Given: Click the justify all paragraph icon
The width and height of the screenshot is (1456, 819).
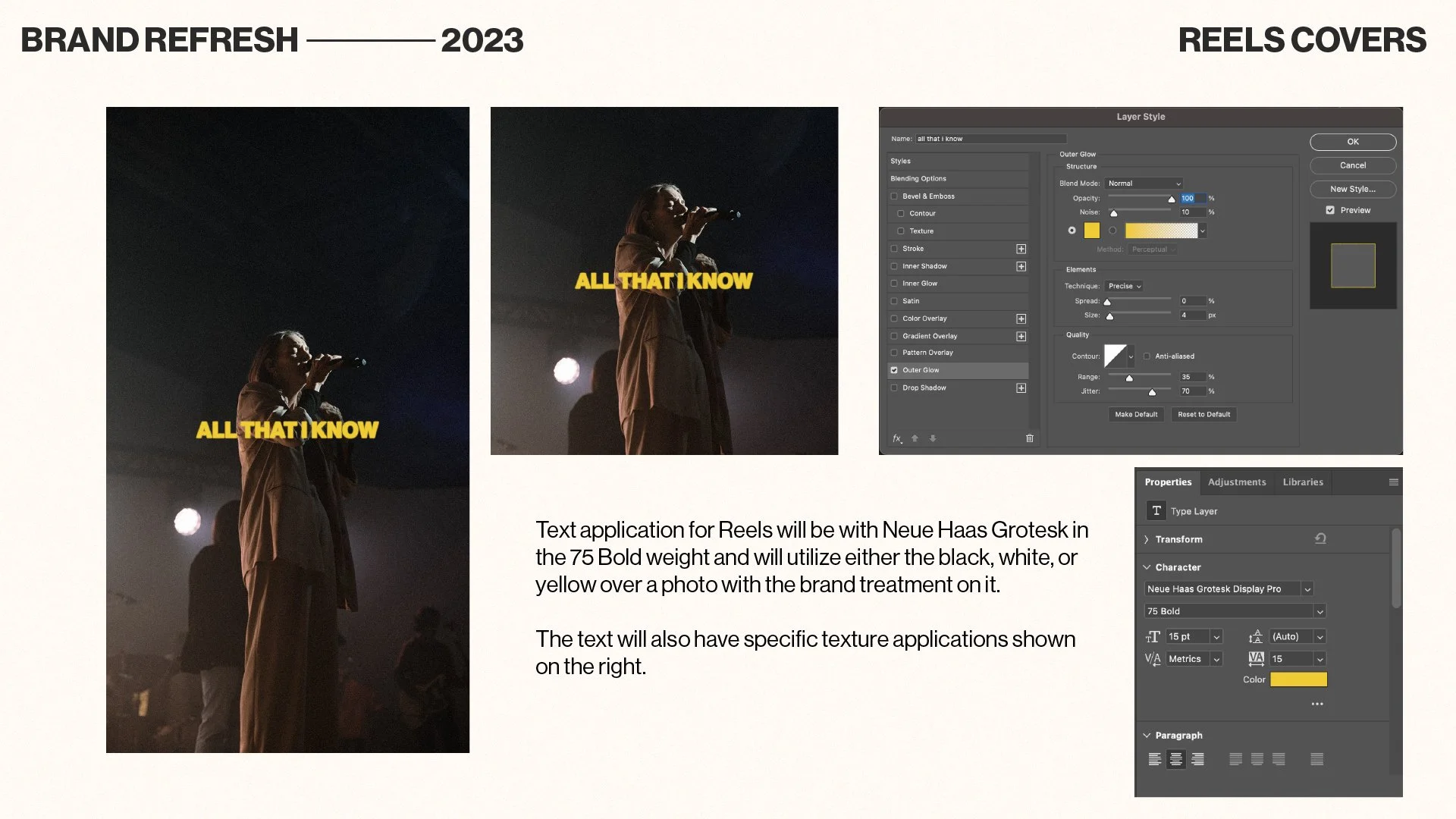Looking at the screenshot, I should pyautogui.click(x=1316, y=759).
